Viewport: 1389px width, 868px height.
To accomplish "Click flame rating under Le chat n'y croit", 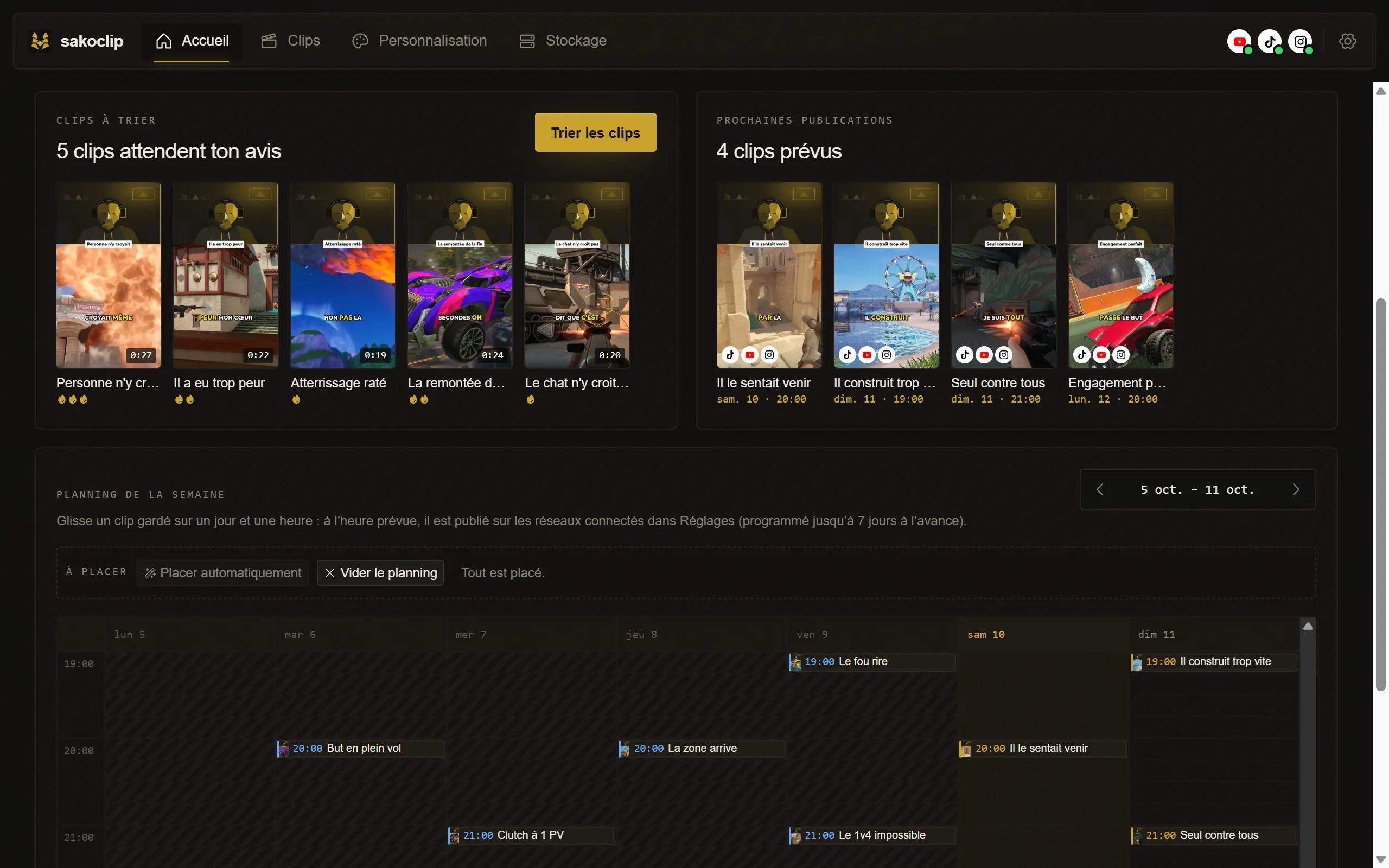I will pyautogui.click(x=530, y=399).
